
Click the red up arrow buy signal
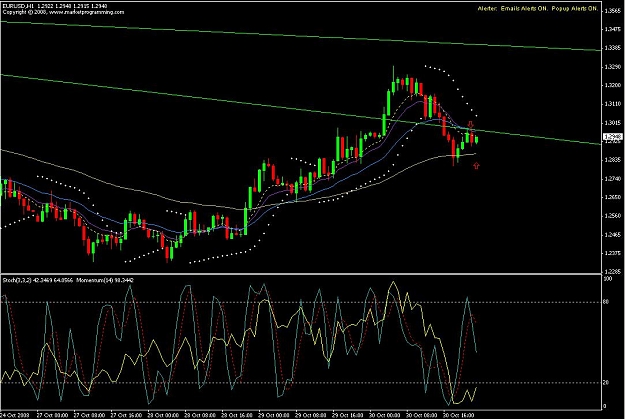(x=476, y=165)
